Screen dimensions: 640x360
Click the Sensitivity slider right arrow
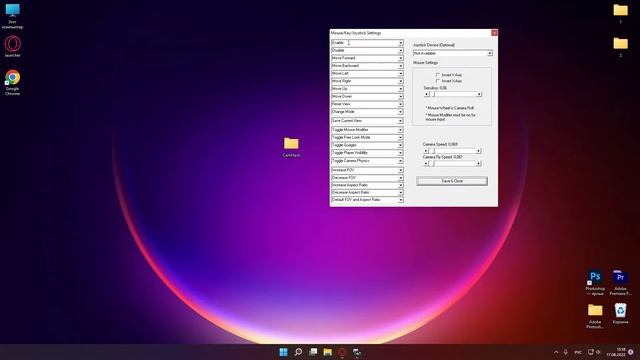point(479,94)
